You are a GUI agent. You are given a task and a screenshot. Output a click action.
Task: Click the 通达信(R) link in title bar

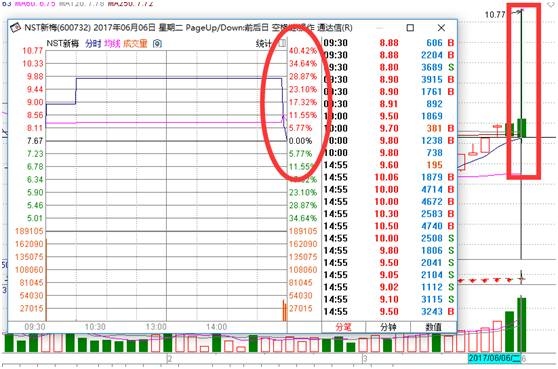[335, 27]
